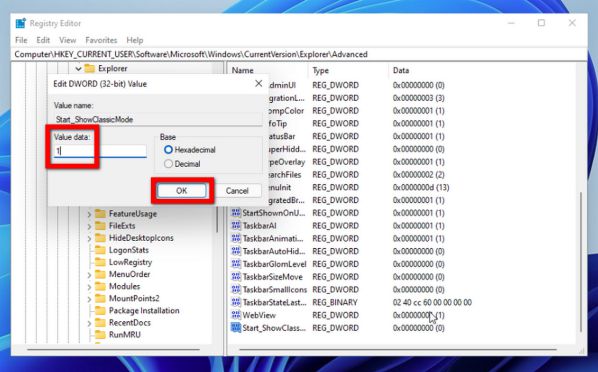Expand the RecentDocs key
Image resolution: width=598 pixels, height=372 pixels.
(89, 324)
